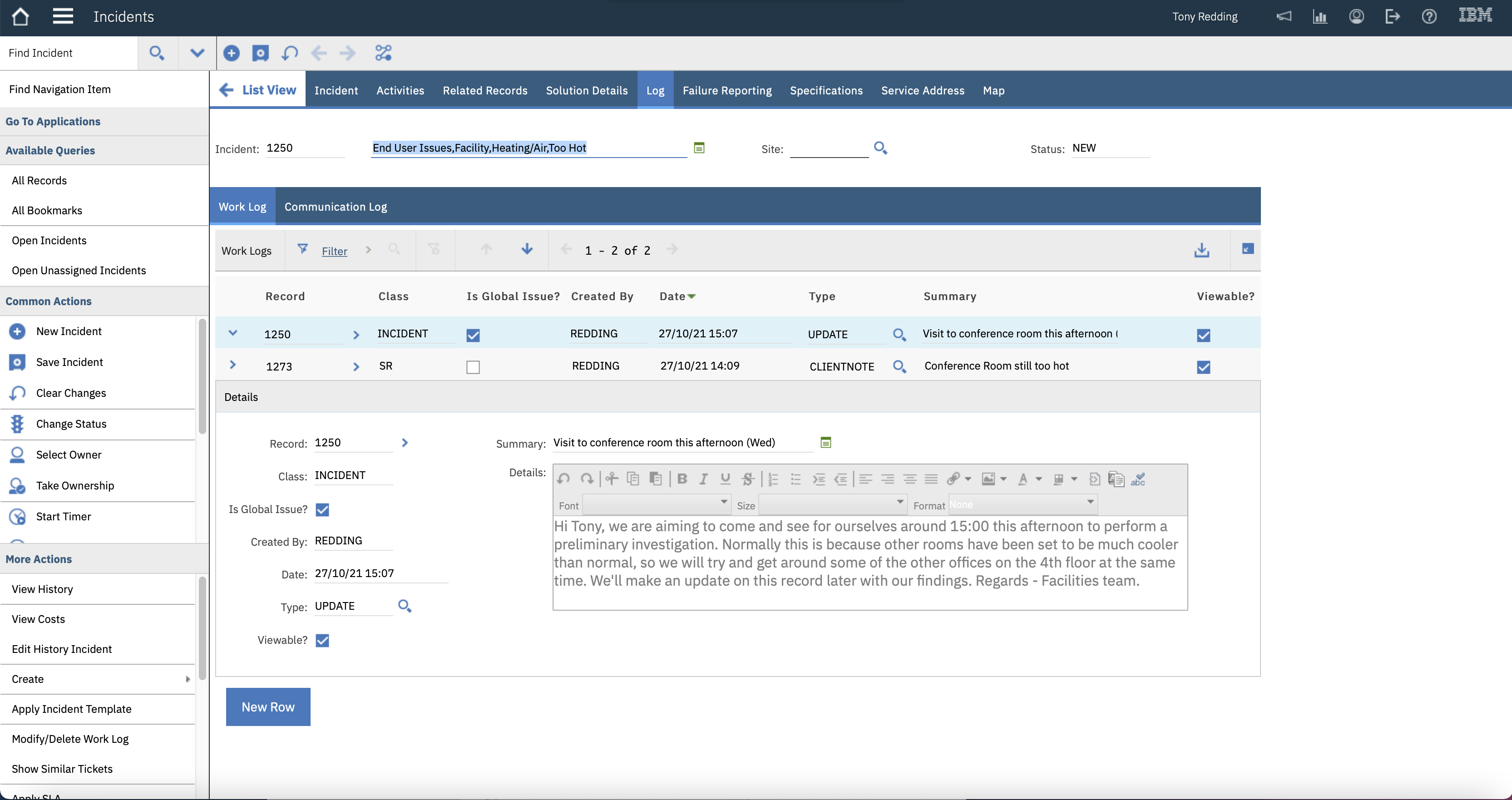Open the Change Status traffic-light icon in sidebar
The width and height of the screenshot is (1512, 800).
pyautogui.click(x=17, y=424)
